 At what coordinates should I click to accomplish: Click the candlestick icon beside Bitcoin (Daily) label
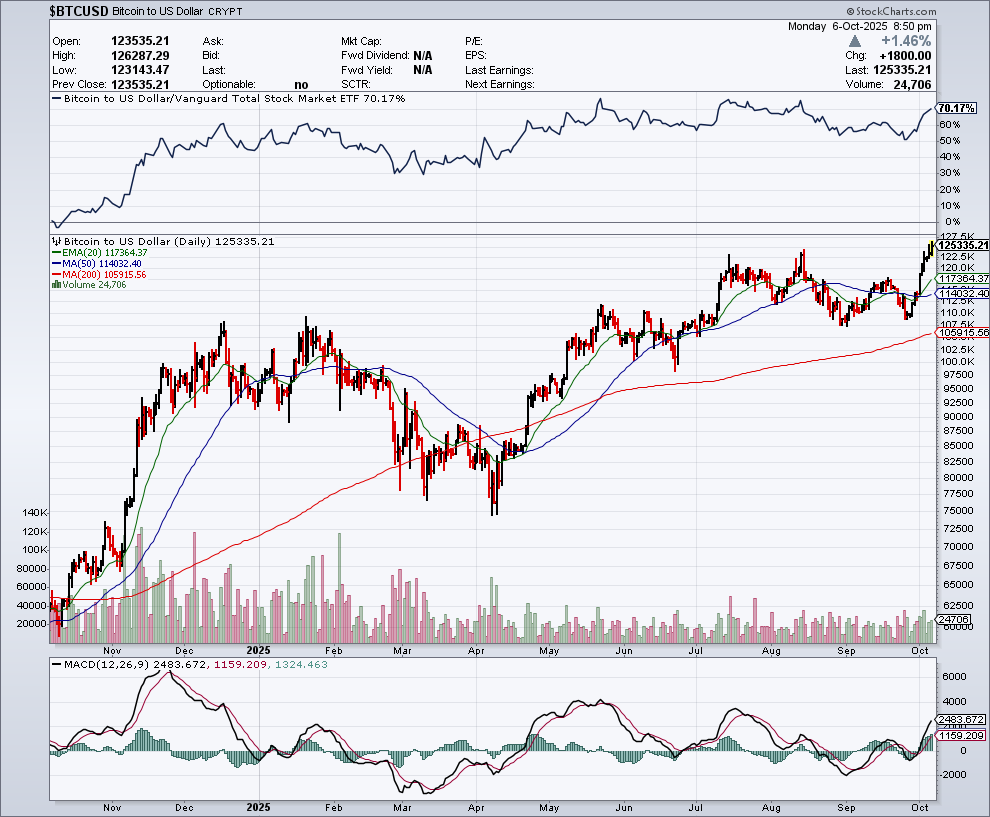pos(56,242)
